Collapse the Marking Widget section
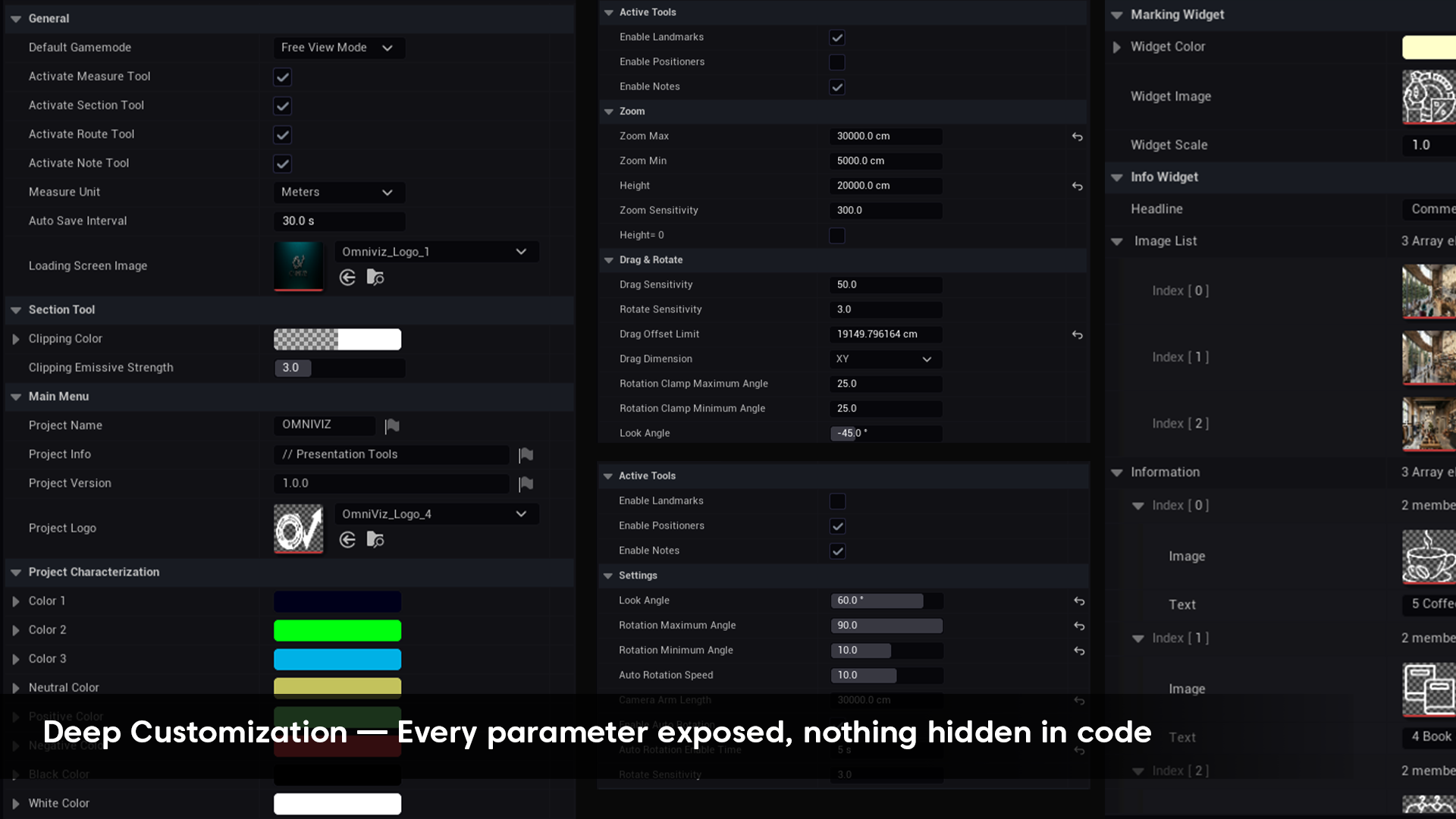1456x819 pixels. pyautogui.click(x=1117, y=15)
